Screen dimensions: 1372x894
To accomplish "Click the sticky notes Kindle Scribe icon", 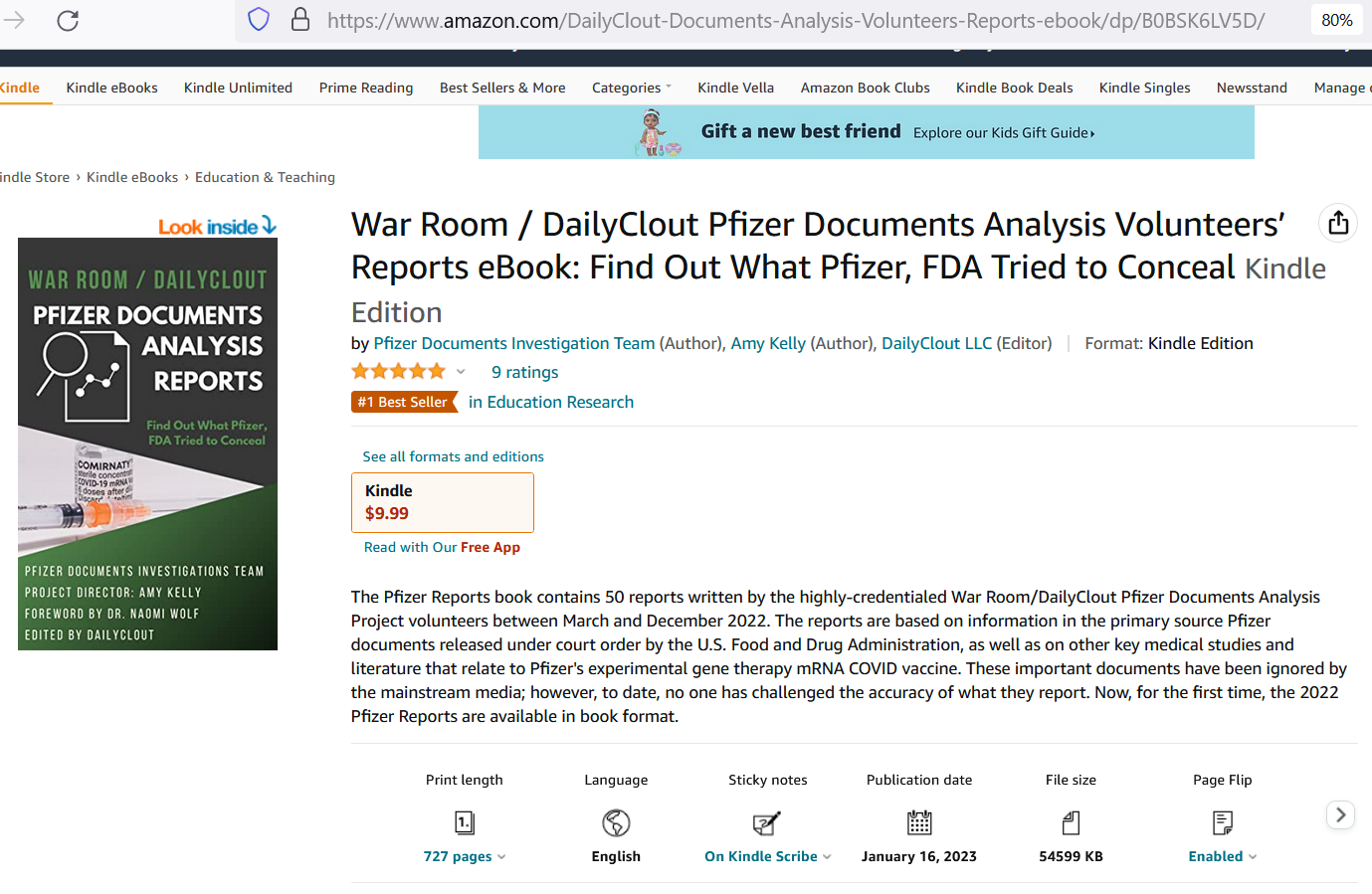I will tap(767, 822).
